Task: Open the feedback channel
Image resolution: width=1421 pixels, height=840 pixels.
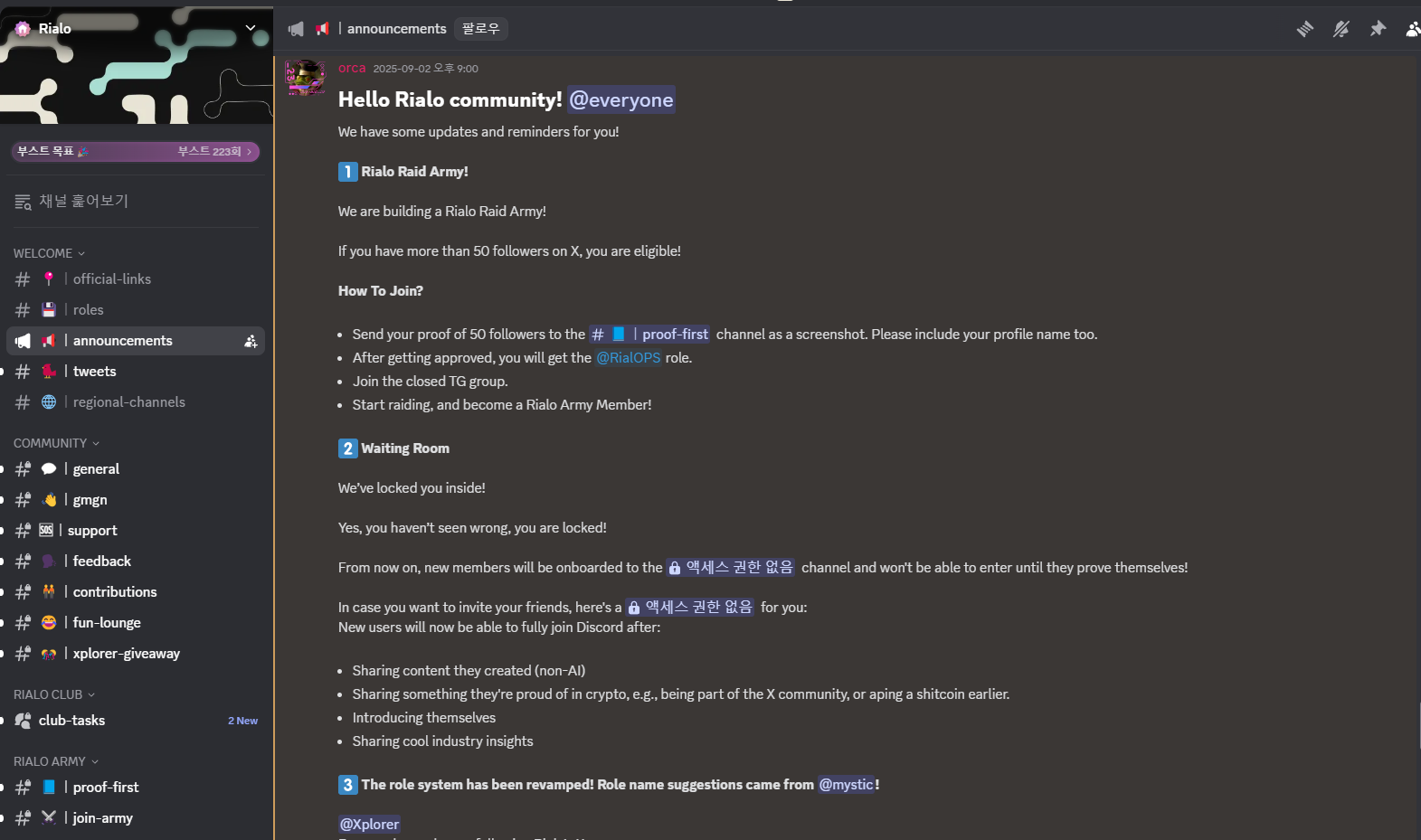Action: 136,562
